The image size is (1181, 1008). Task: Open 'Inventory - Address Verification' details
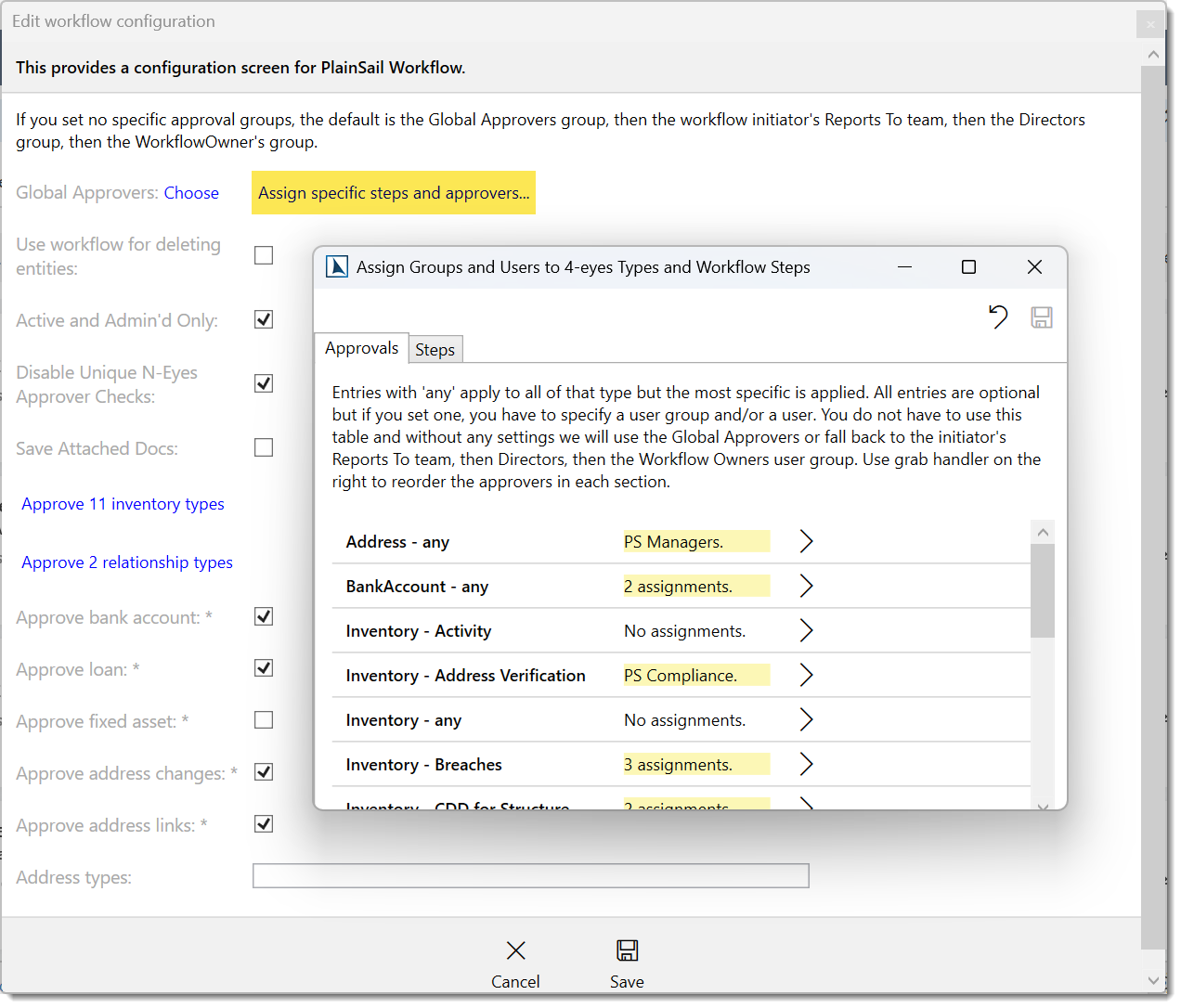[805, 675]
